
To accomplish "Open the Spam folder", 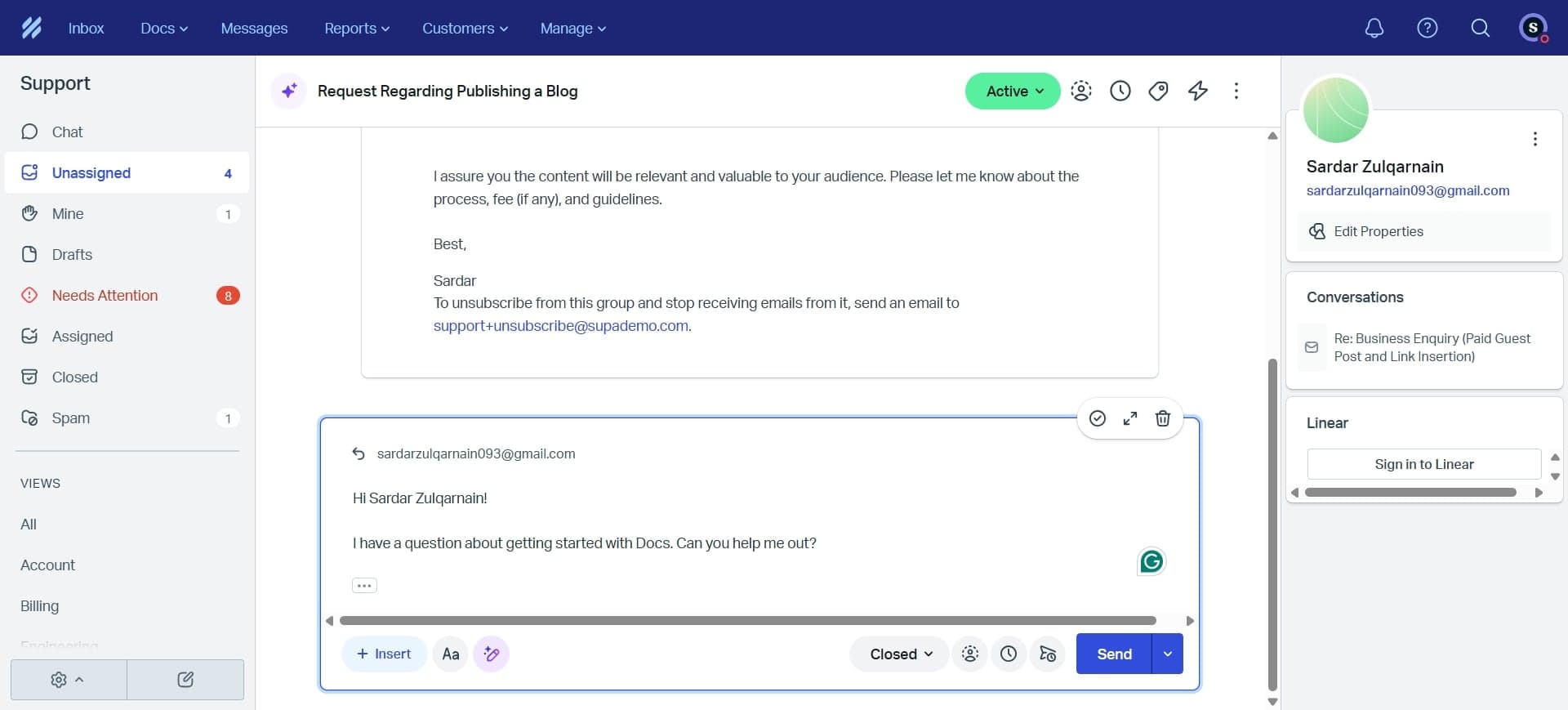I will [127, 418].
